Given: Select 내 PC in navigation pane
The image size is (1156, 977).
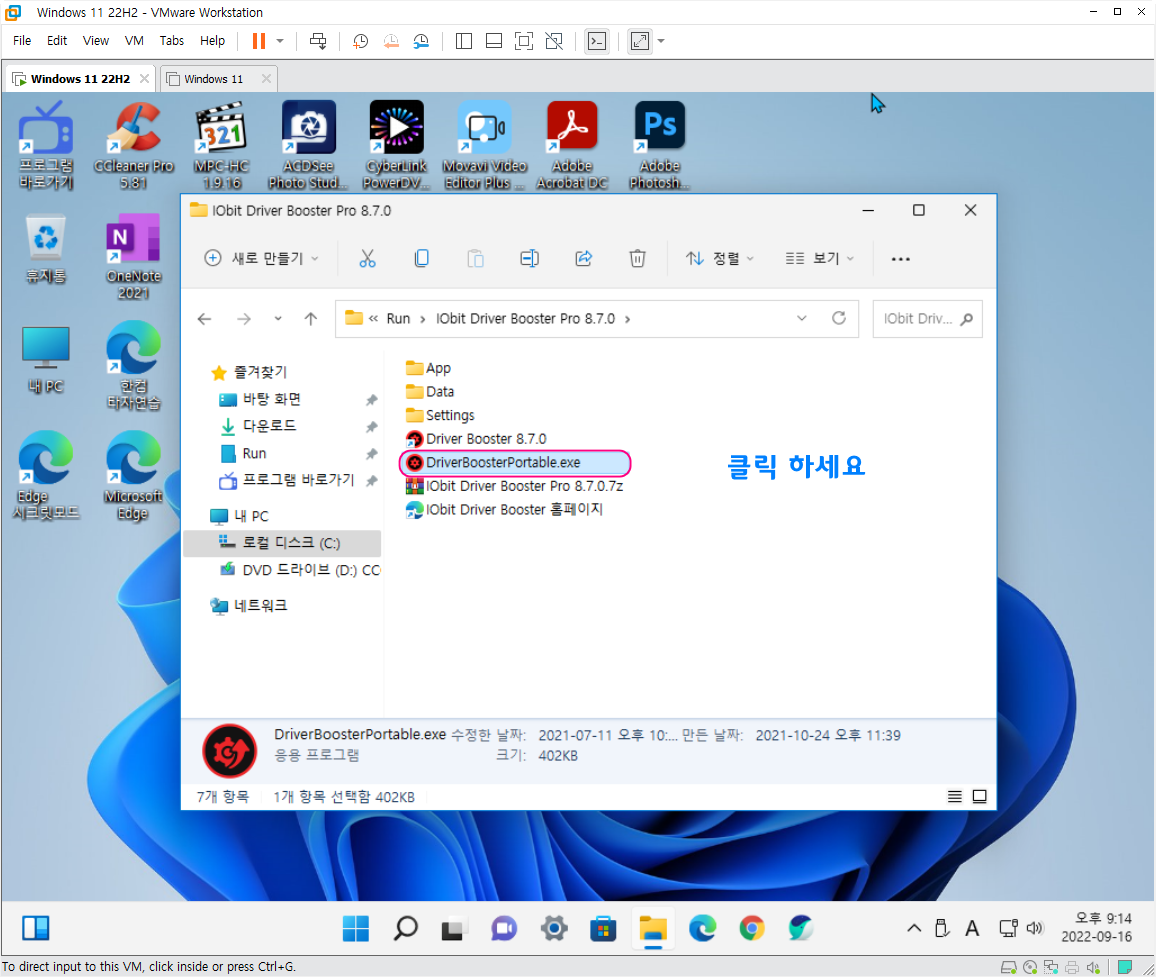Looking at the screenshot, I should click(240, 516).
